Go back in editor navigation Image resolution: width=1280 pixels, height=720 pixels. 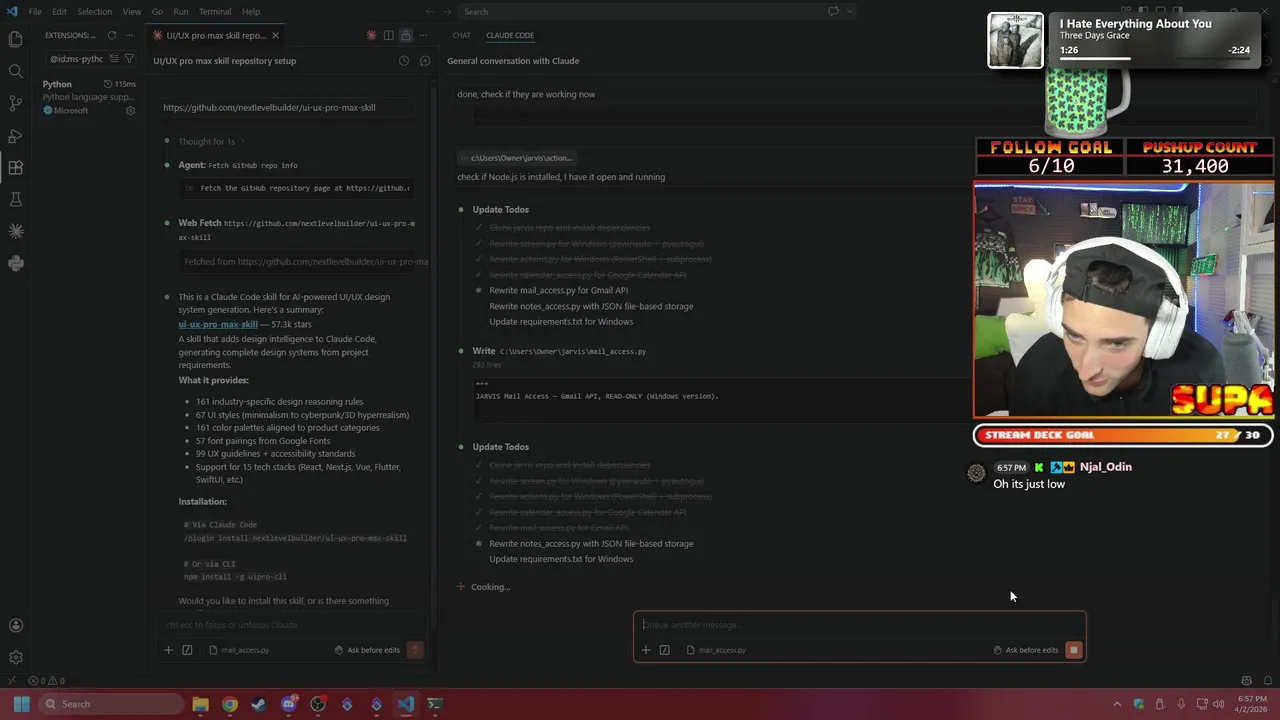429,11
